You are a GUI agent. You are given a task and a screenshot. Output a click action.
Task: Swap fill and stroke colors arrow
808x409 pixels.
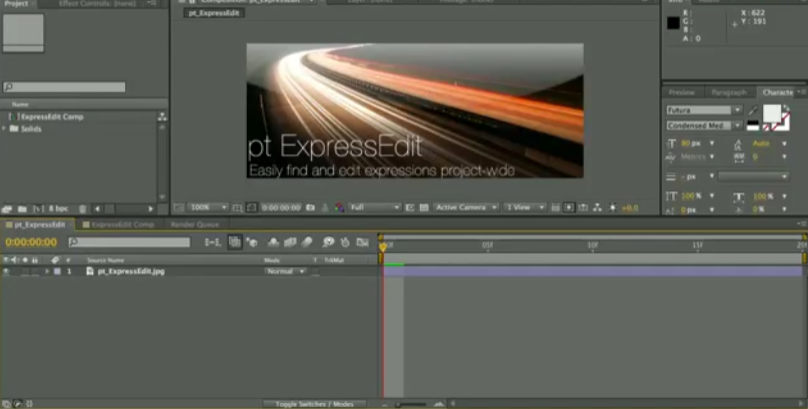pyautogui.click(x=785, y=108)
